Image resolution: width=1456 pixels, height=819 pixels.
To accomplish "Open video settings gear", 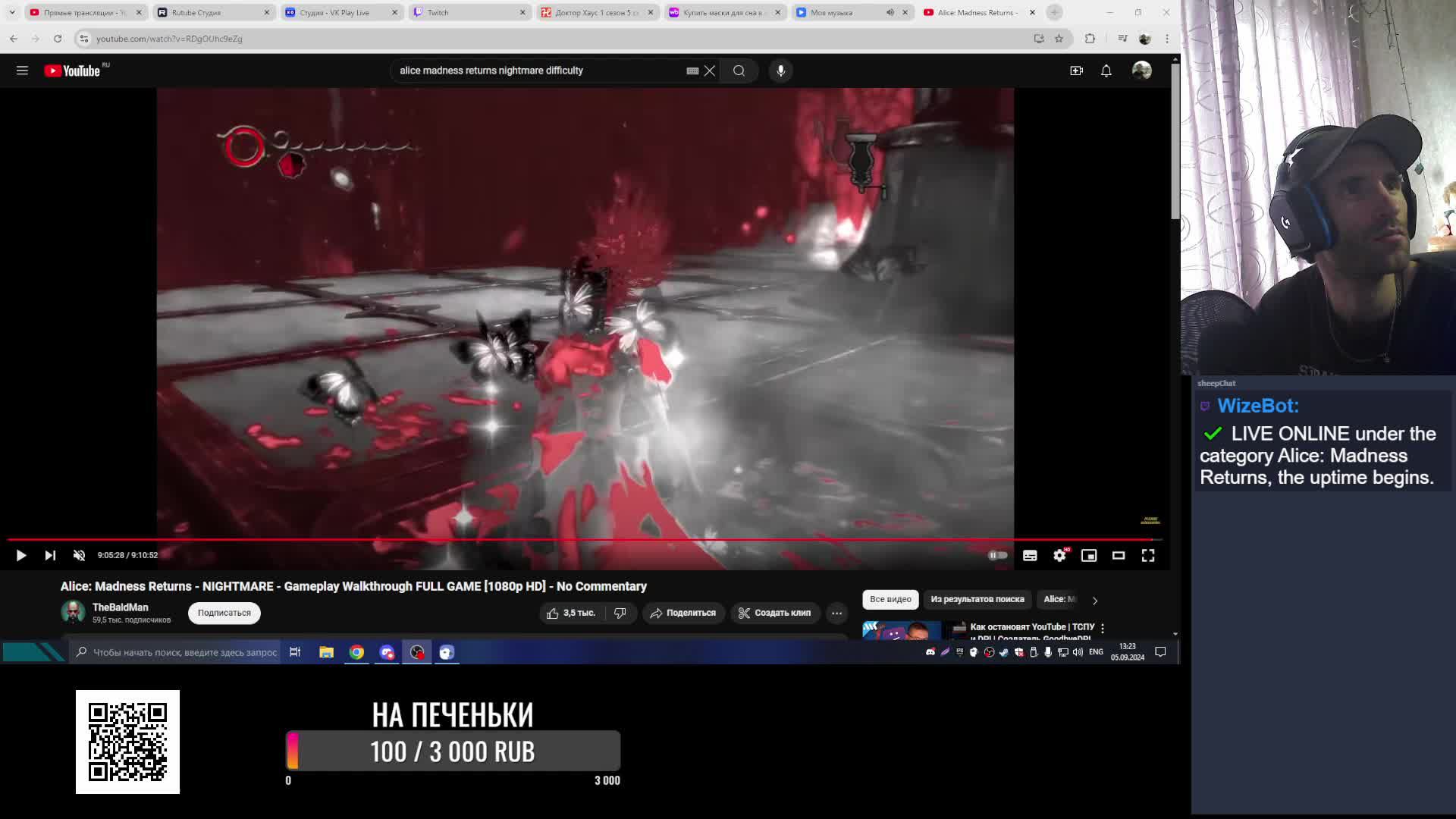I will pos(1059,556).
